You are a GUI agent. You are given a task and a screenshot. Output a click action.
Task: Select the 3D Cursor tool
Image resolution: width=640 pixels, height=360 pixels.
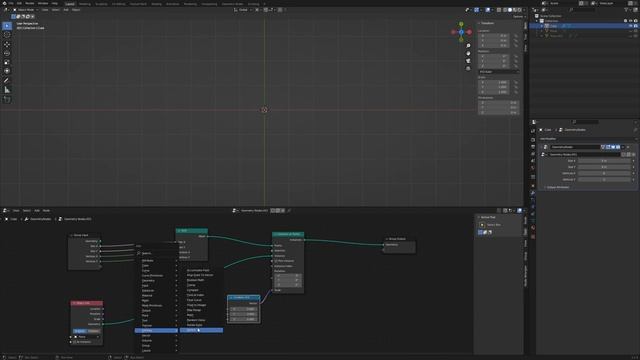click(x=7, y=35)
